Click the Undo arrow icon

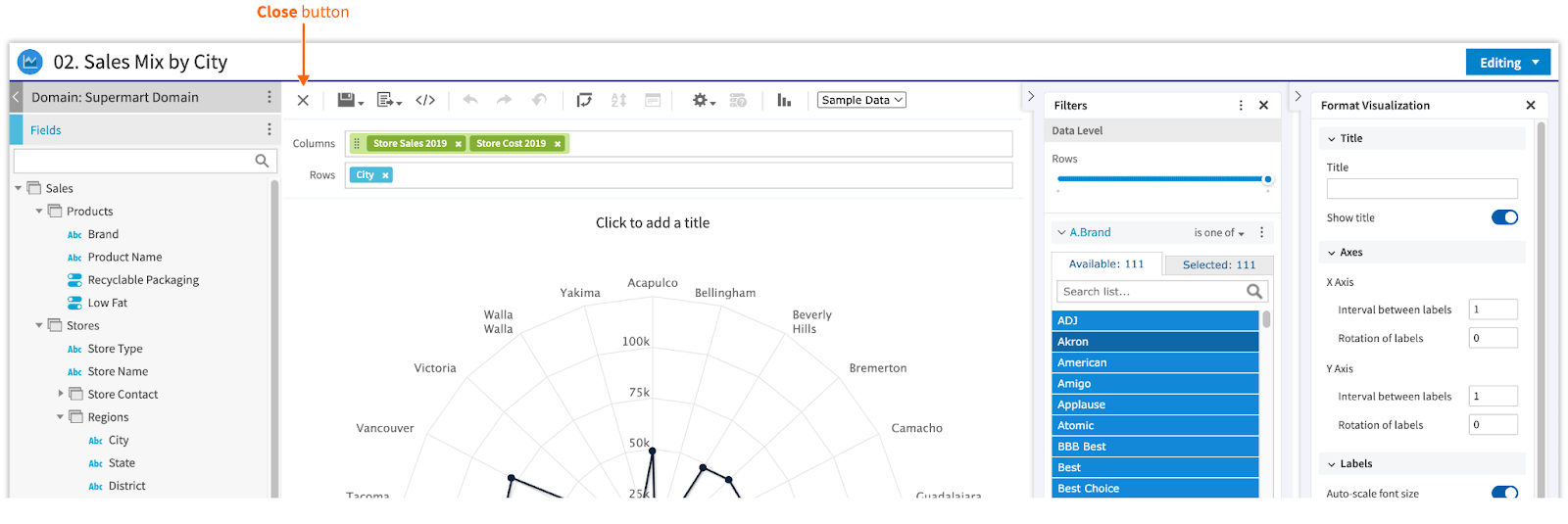click(x=470, y=100)
